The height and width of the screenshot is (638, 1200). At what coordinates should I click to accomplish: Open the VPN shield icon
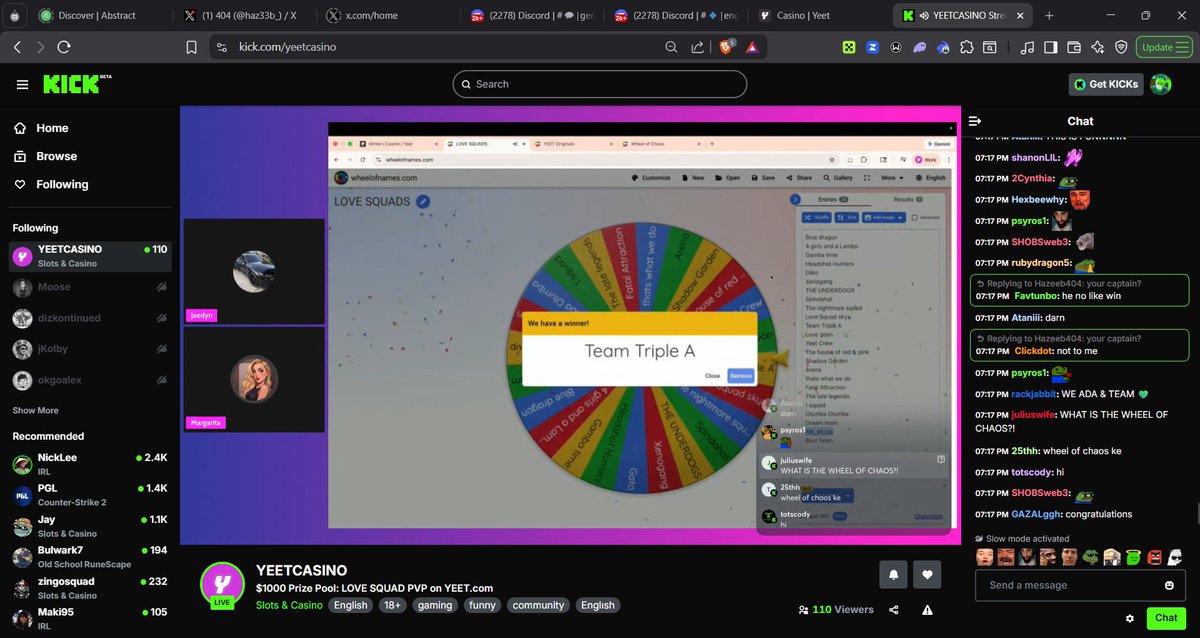click(1122, 47)
